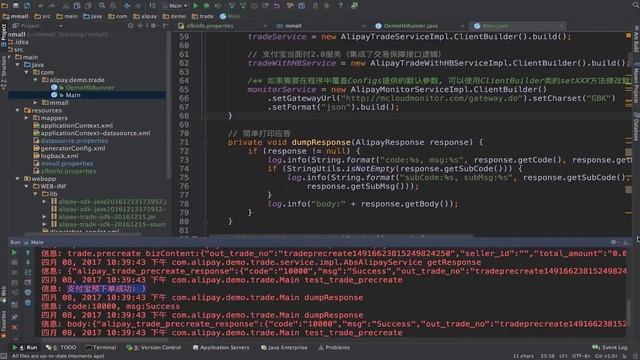
Task: Open Application Servers tool window
Action: (221, 347)
